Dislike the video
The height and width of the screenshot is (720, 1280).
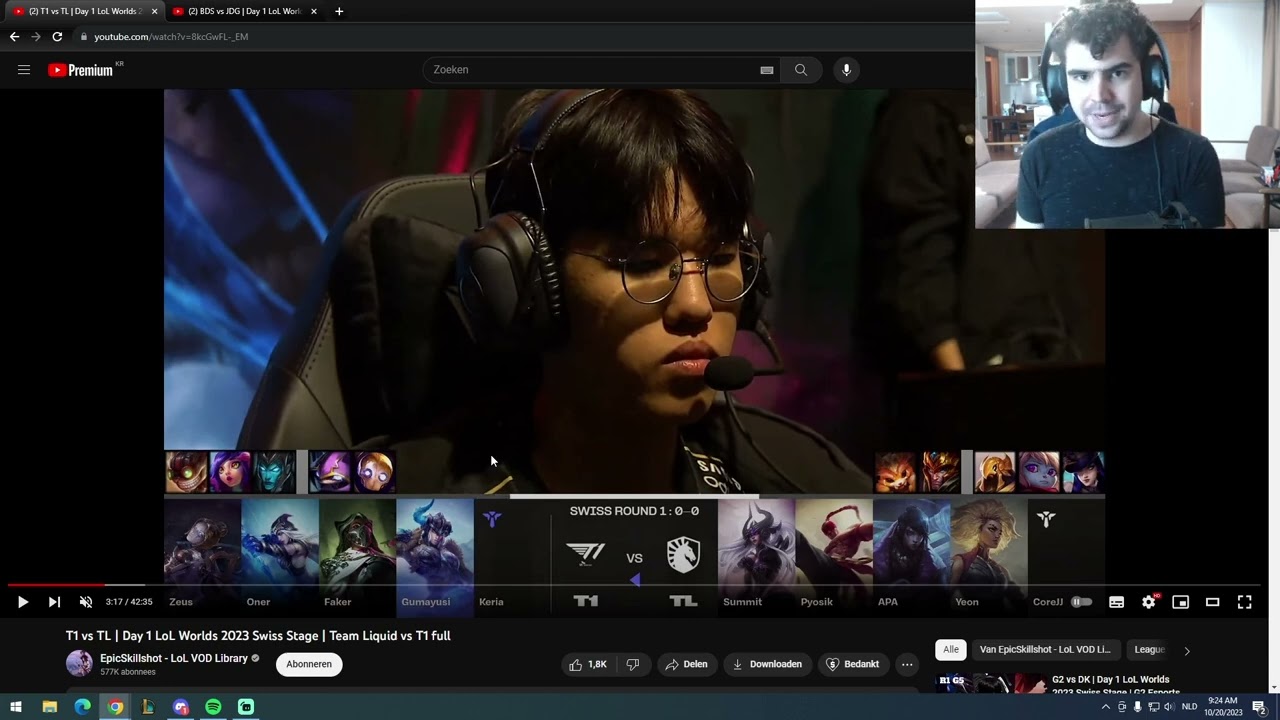click(632, 664)
